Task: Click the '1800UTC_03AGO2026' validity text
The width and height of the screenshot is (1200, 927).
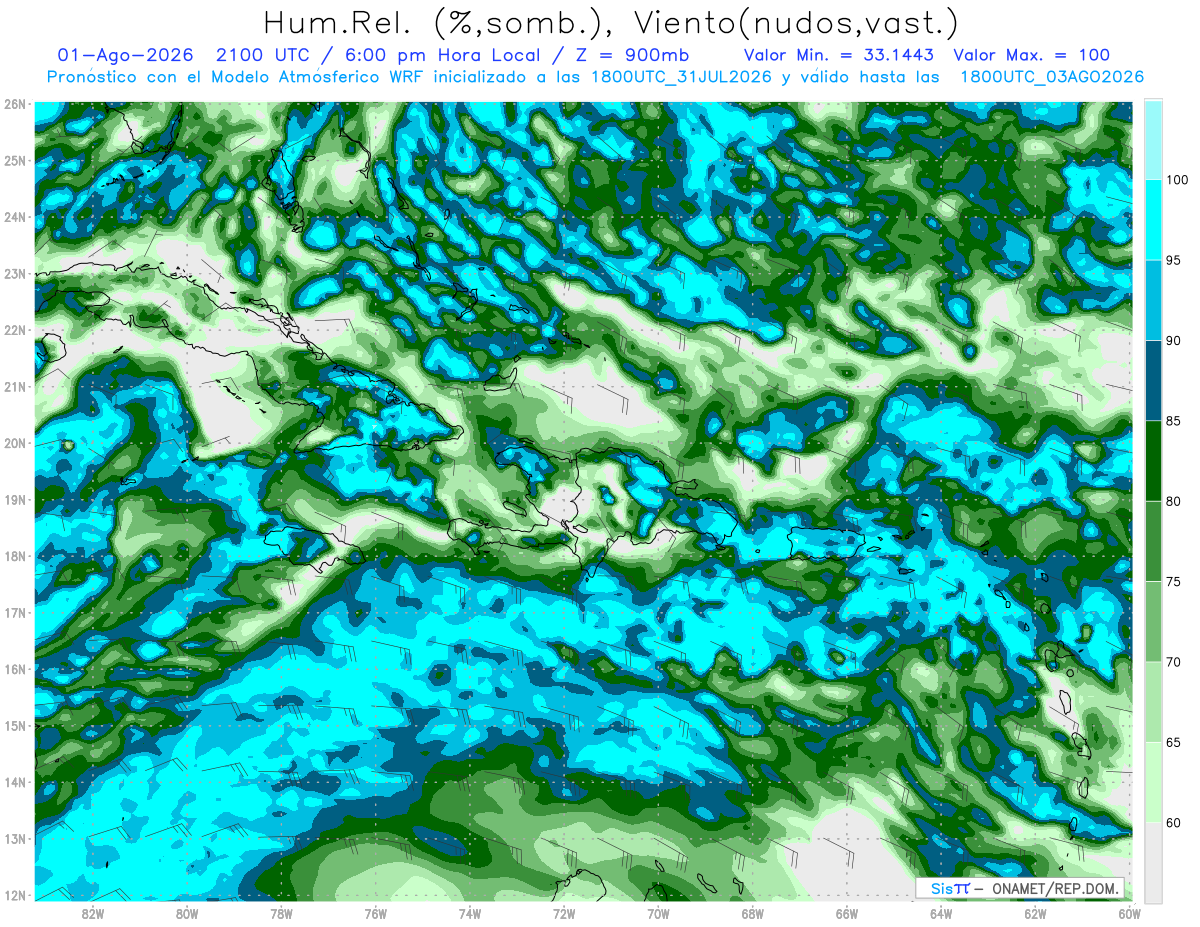Action: pos(1052,77)
